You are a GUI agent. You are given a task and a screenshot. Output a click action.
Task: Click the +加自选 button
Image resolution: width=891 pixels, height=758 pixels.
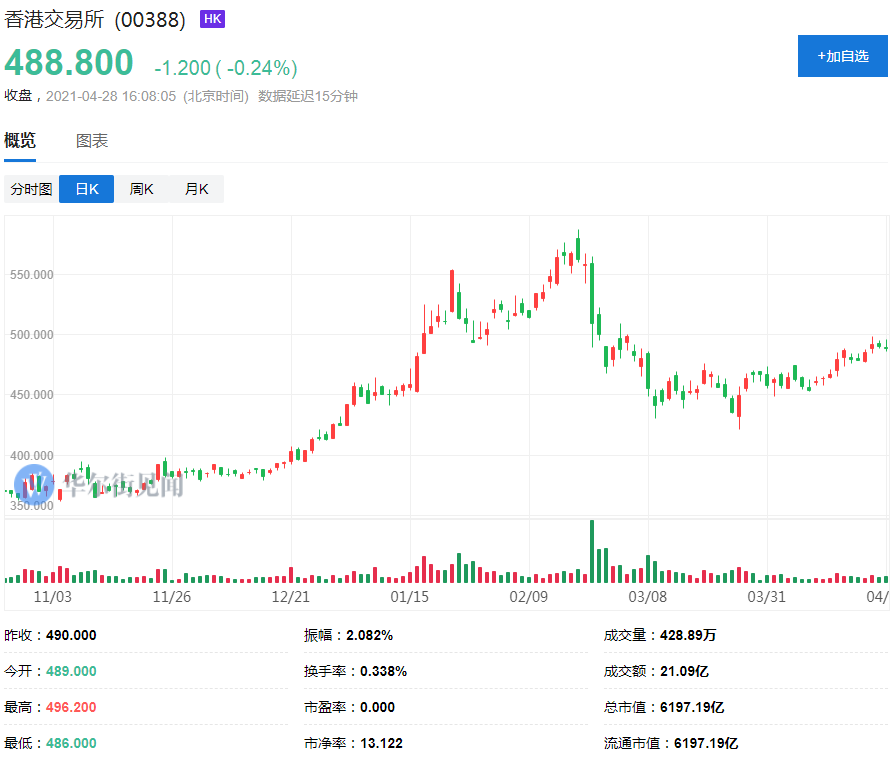[x=843, y=56]
